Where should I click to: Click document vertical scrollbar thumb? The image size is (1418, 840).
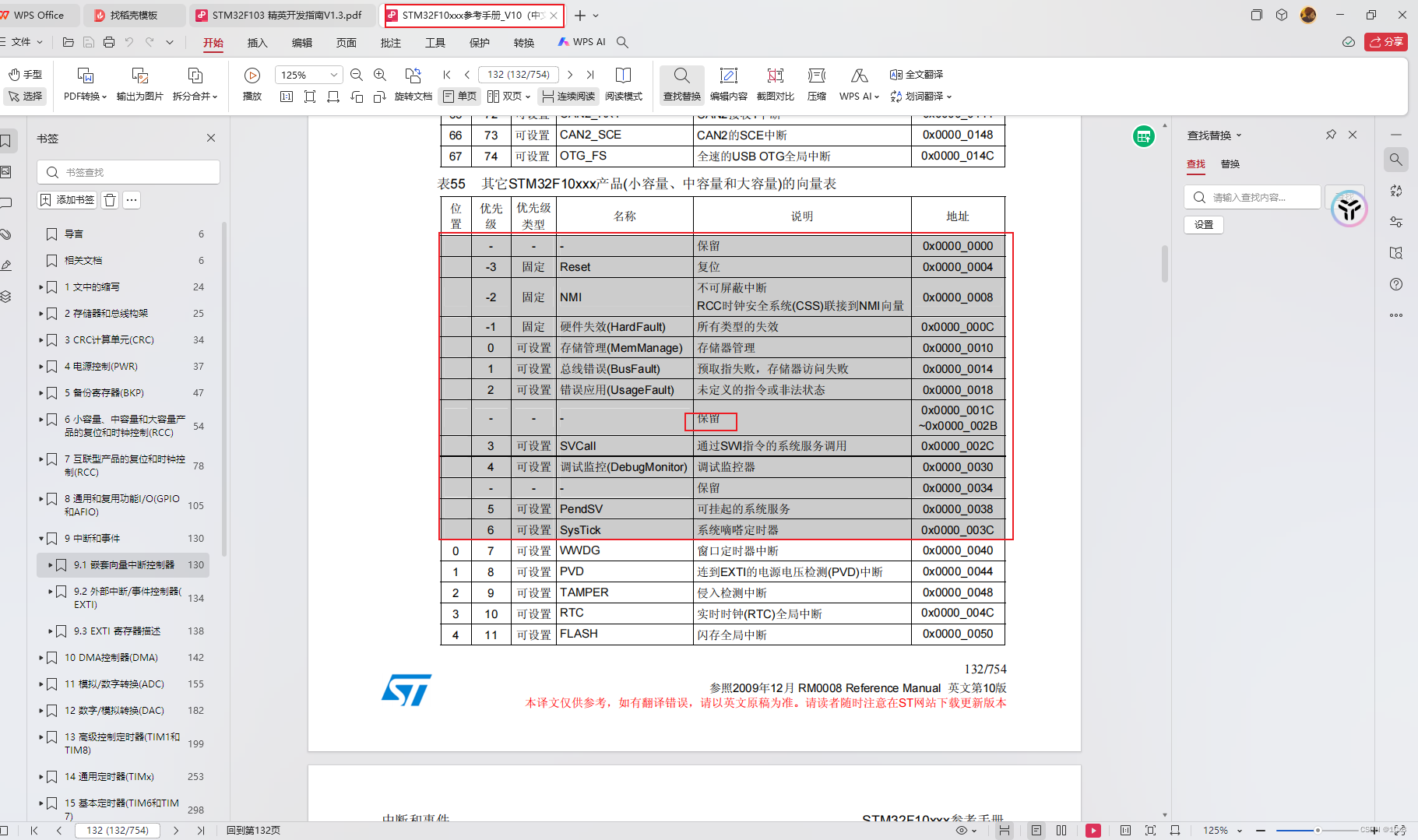tap(1165, 263)
